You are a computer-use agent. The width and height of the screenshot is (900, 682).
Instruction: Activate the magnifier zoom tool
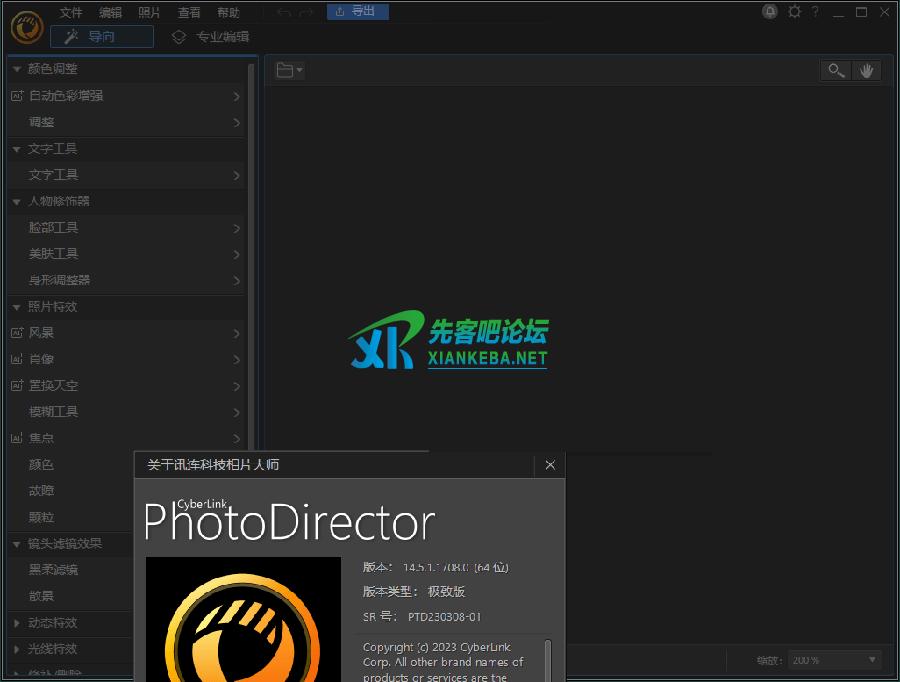click(x=836, y=70)
